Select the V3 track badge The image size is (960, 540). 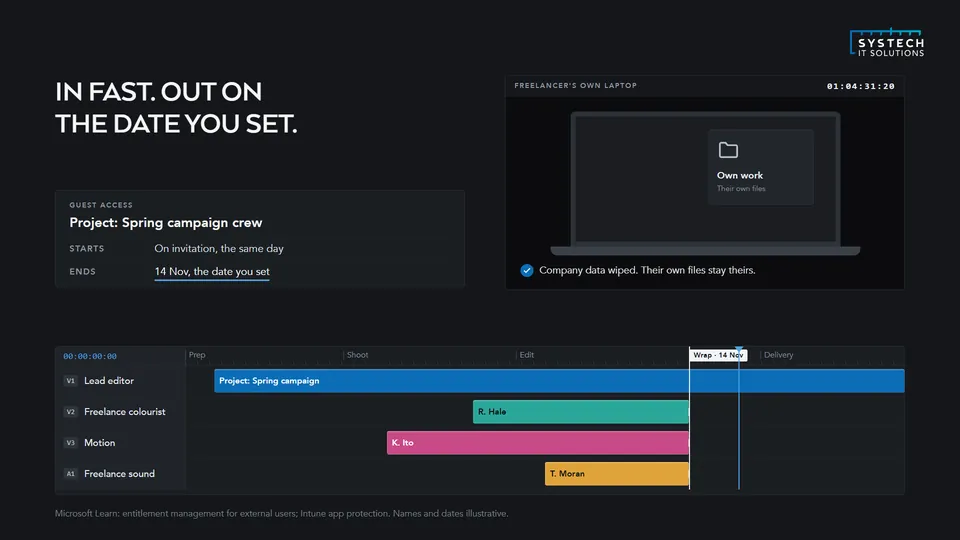tap(70, 443)
